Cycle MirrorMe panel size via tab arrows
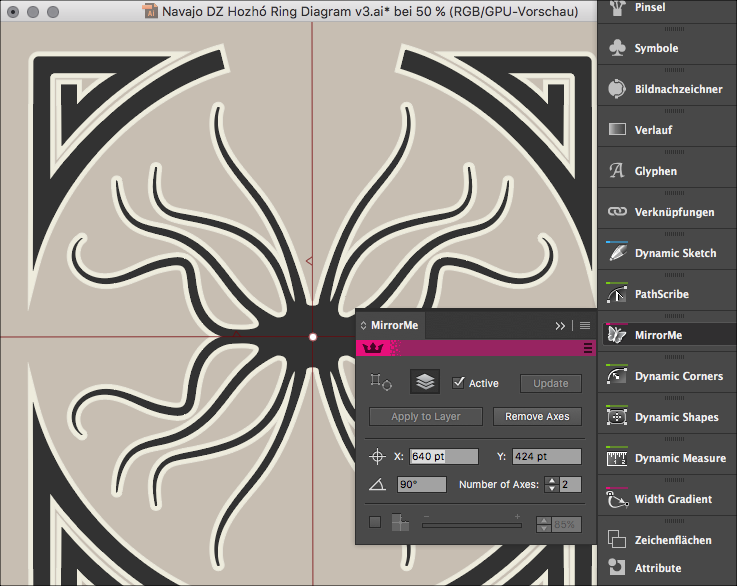This screenshot has height=586, width=737. pyautogui.click(x=363, y=325)
